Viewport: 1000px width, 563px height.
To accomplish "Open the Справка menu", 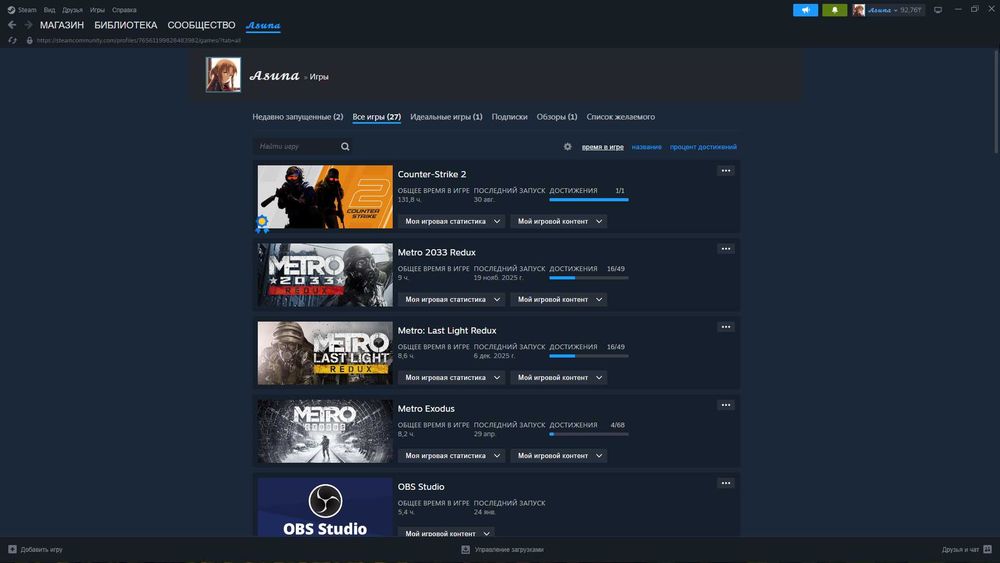I will pyautogui.click(x=124, y=10).
